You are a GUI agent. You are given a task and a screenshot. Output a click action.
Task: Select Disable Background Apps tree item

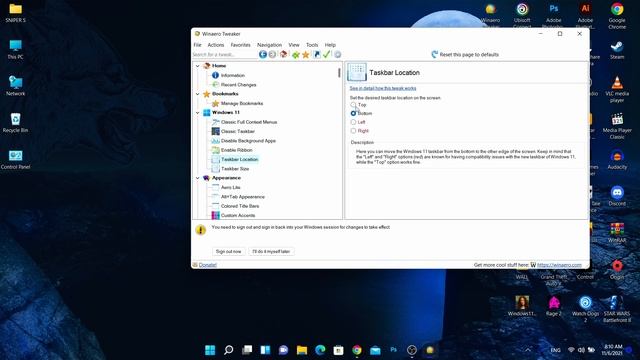pyautogui.click(x=248, y=141)
